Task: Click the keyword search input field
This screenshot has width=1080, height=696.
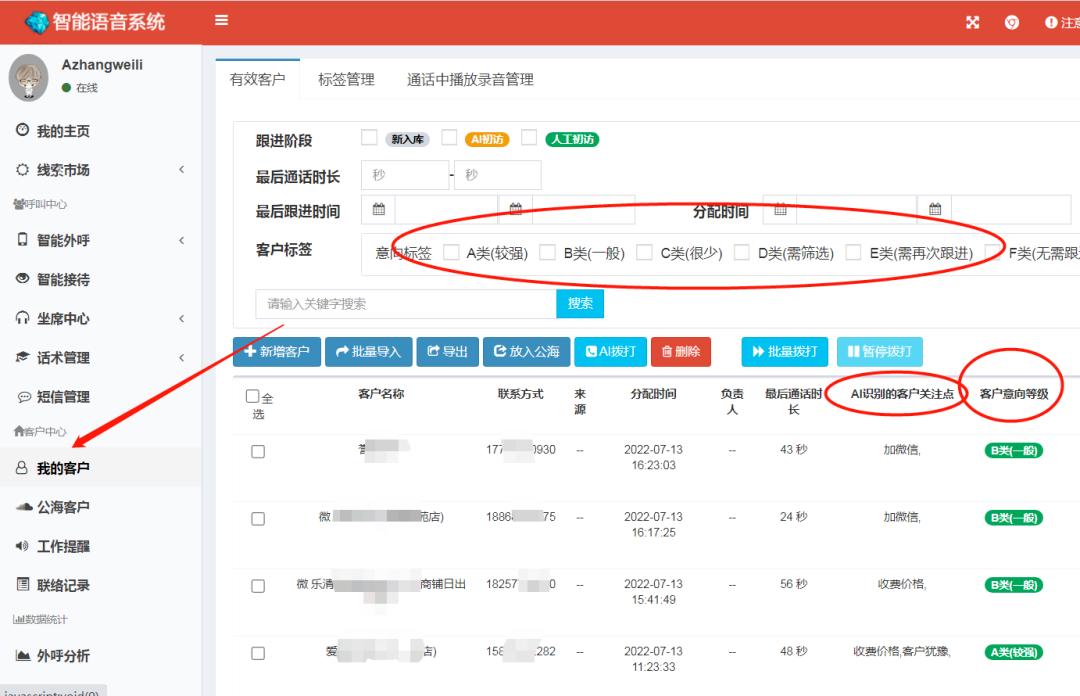Action: point(405,304)
